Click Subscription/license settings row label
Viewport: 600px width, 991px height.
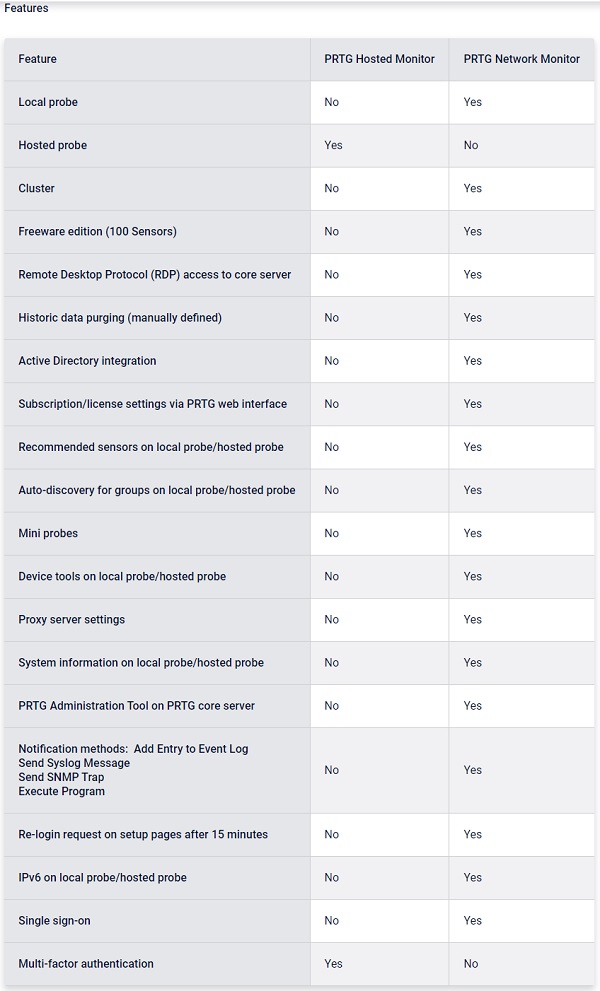(152, 404)
